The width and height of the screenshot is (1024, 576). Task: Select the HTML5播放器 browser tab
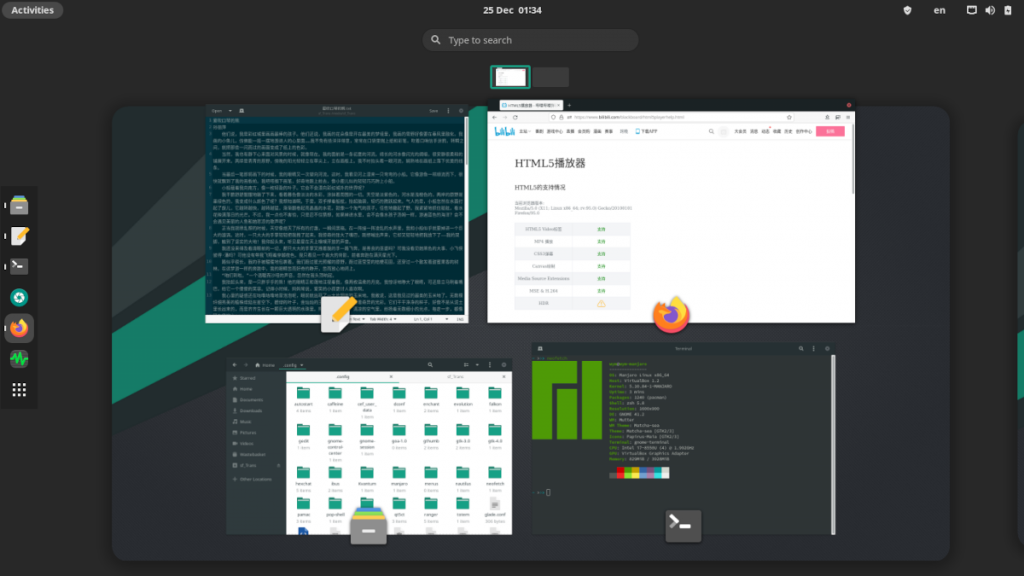528,104
